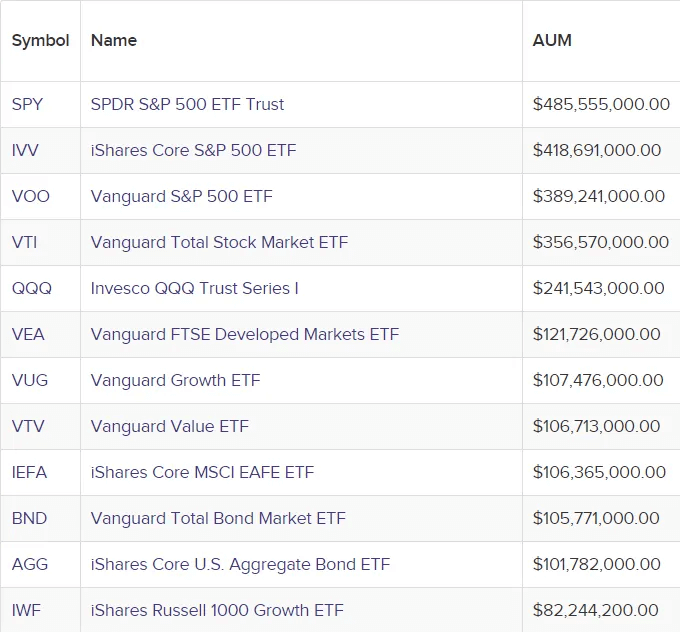Open Vanguard FTSE Developed Markets ETF link
Viewport: 680px width, 632px height.
pyautogui.click(x=244, y=334)
